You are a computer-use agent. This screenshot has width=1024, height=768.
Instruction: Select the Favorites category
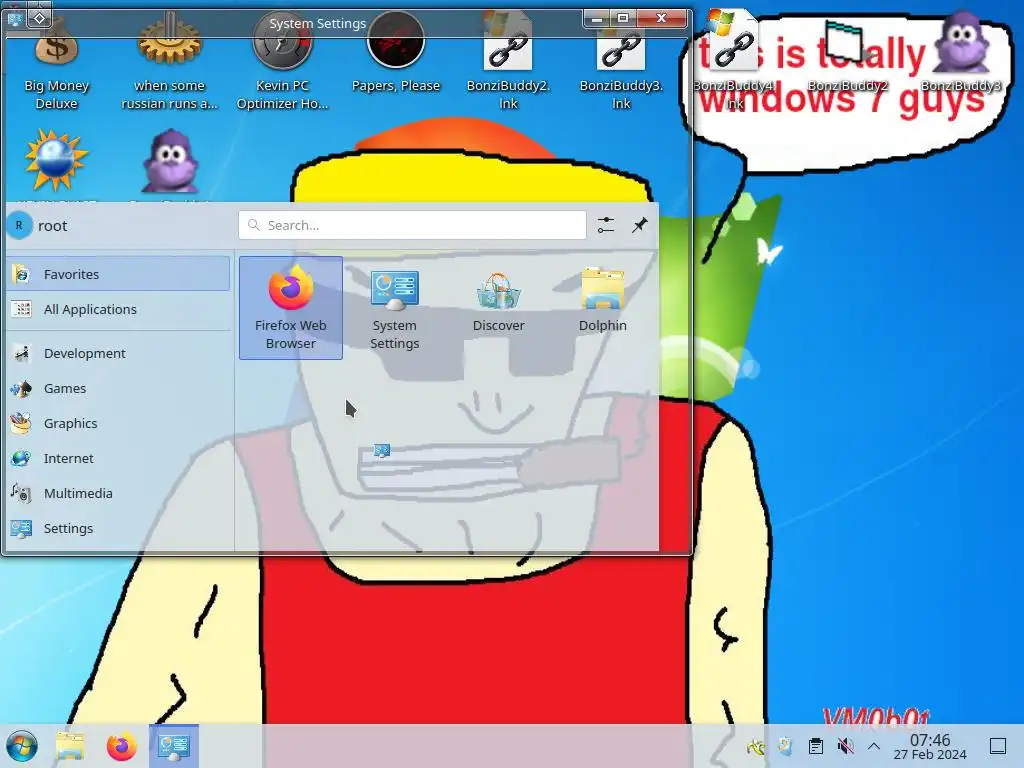118,274
